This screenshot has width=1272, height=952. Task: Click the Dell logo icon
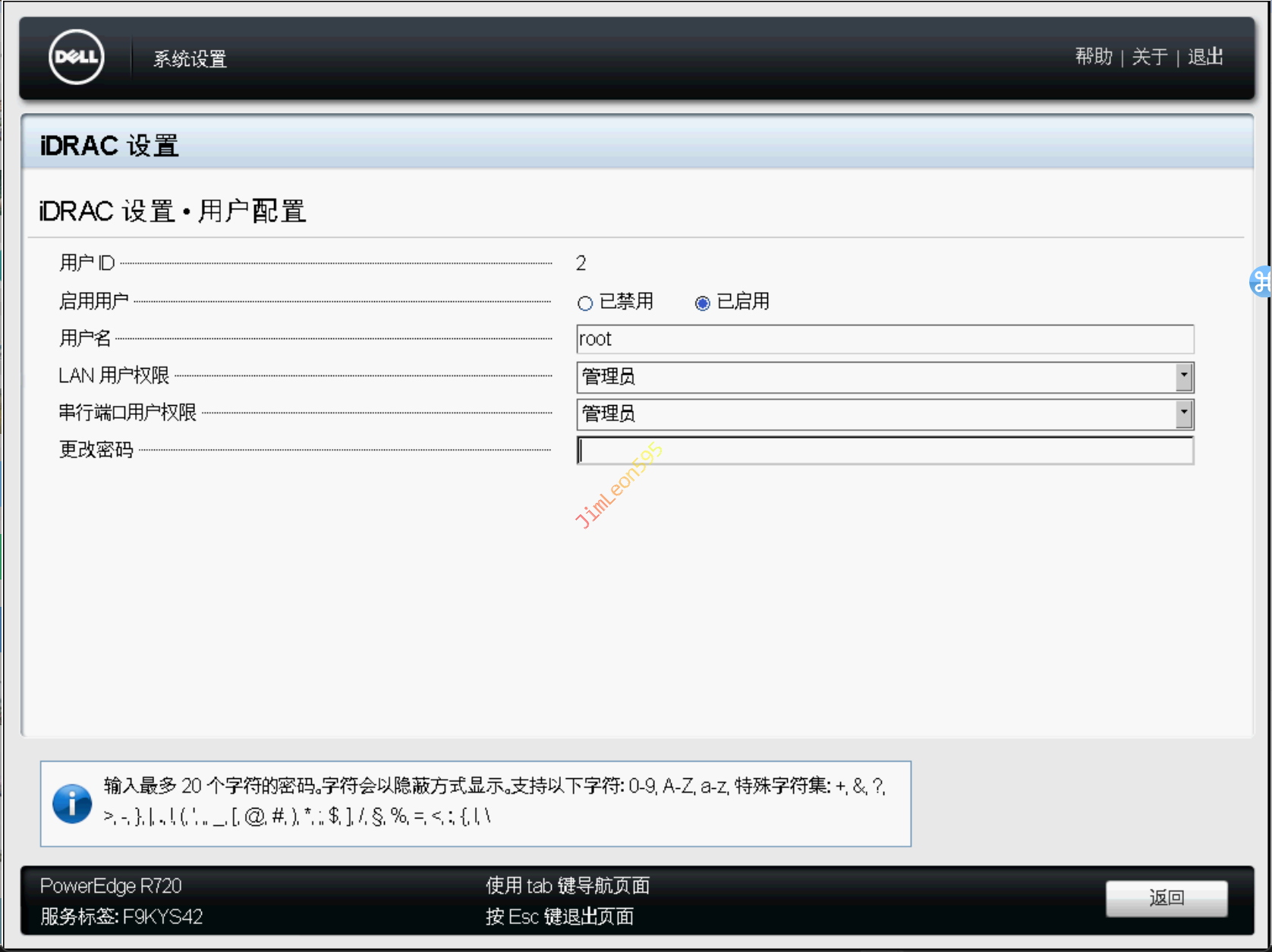point(76,57)
